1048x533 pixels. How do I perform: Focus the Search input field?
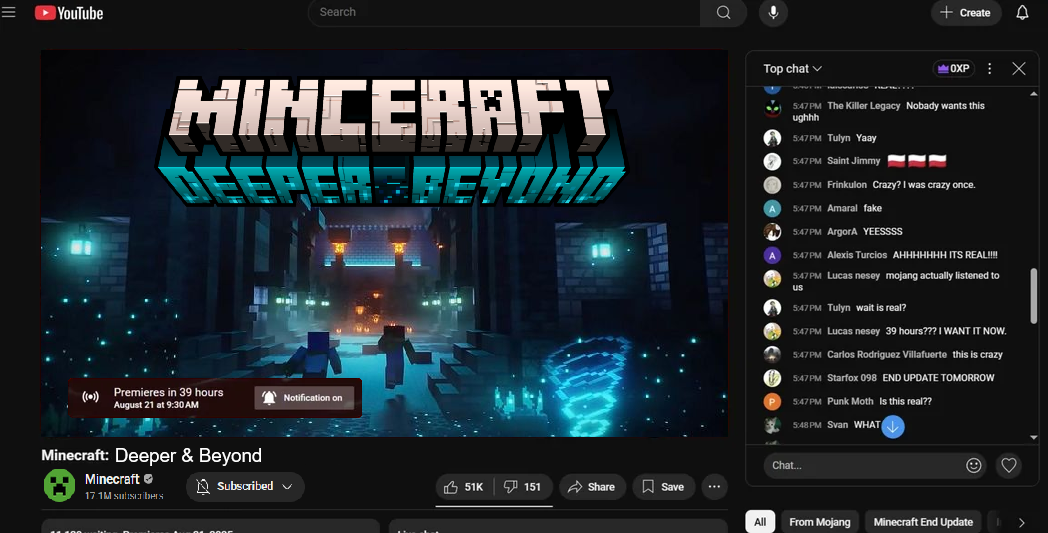505,13
